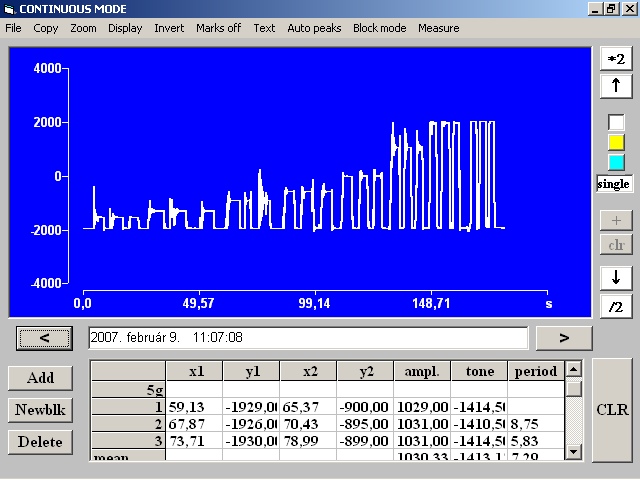Click the greyed plus button
Image resolution: width=640 pixels, height=480 pixels.
616,221
